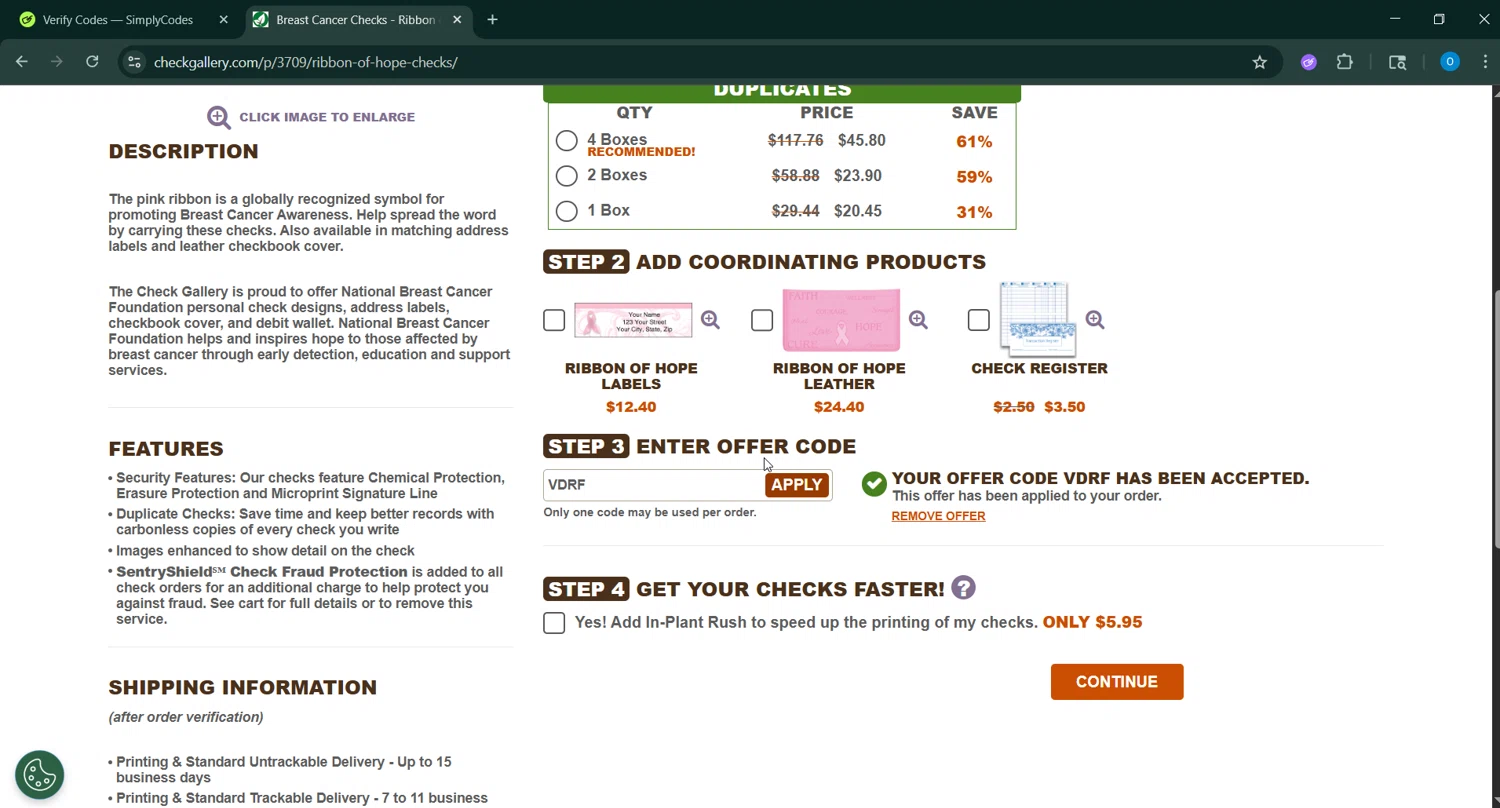Click the Description heading
Screen dimensions: 1500x808
point(183,151)
